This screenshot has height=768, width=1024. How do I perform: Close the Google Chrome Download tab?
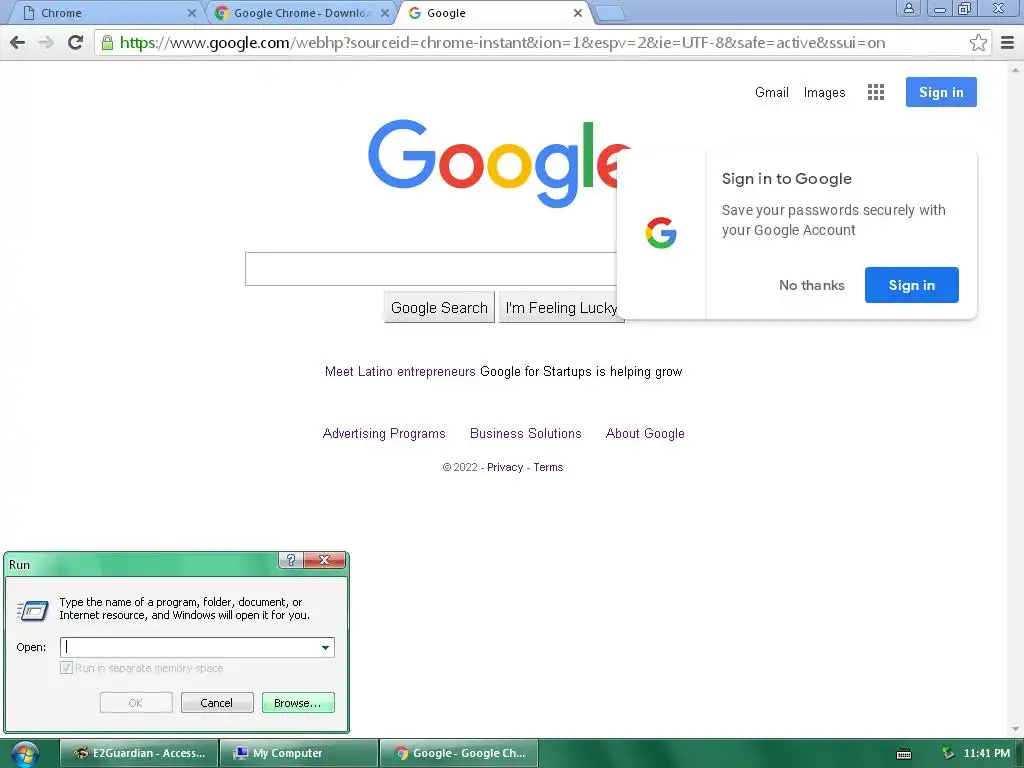pos(385,13)
